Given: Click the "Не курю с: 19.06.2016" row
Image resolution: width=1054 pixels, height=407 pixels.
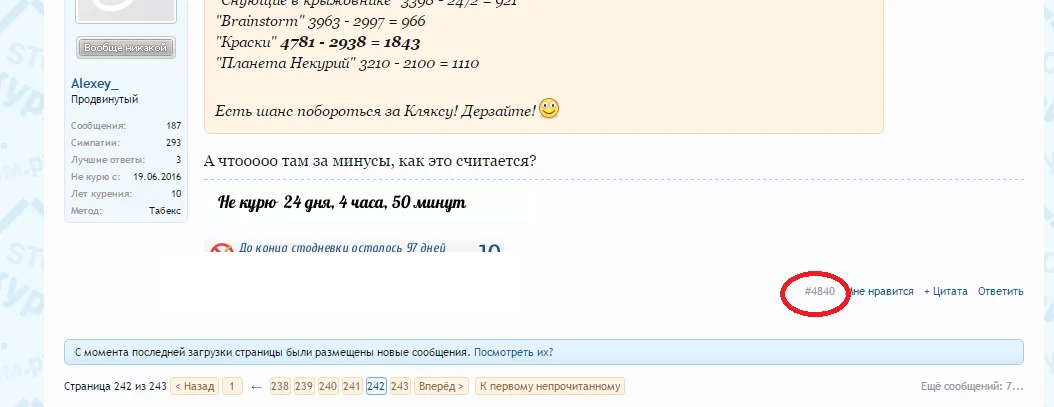Looking at the screenshot, I should pyautogui.click(x=126, y=177).
